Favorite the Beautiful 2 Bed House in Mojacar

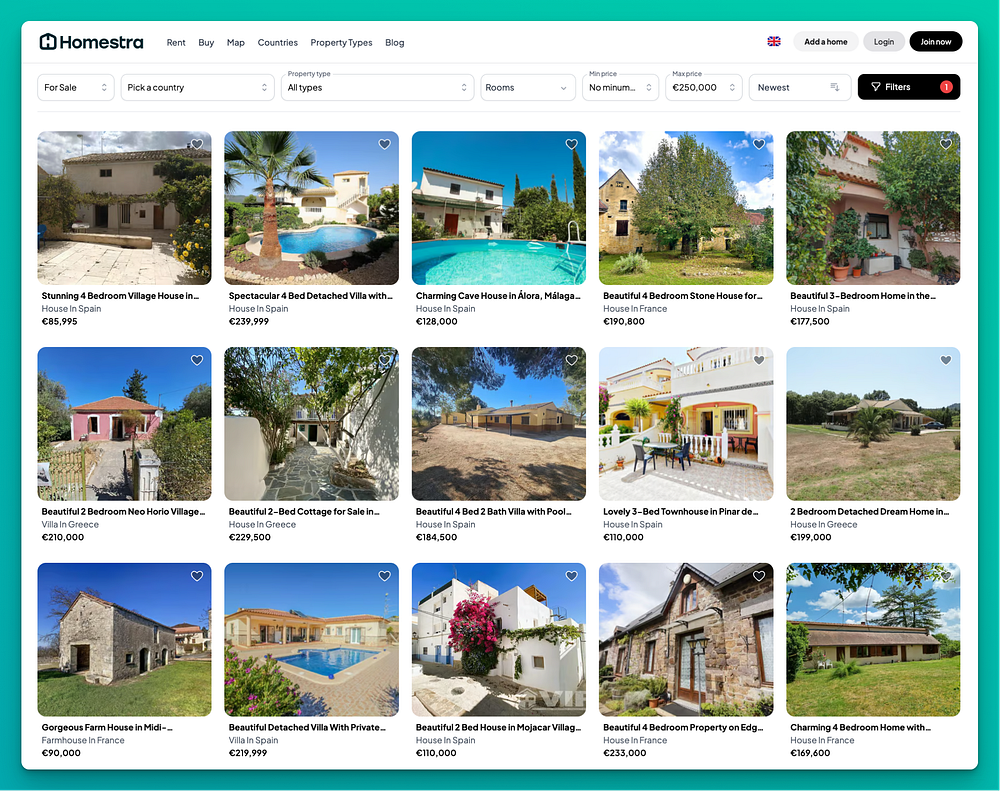[571, 576]
